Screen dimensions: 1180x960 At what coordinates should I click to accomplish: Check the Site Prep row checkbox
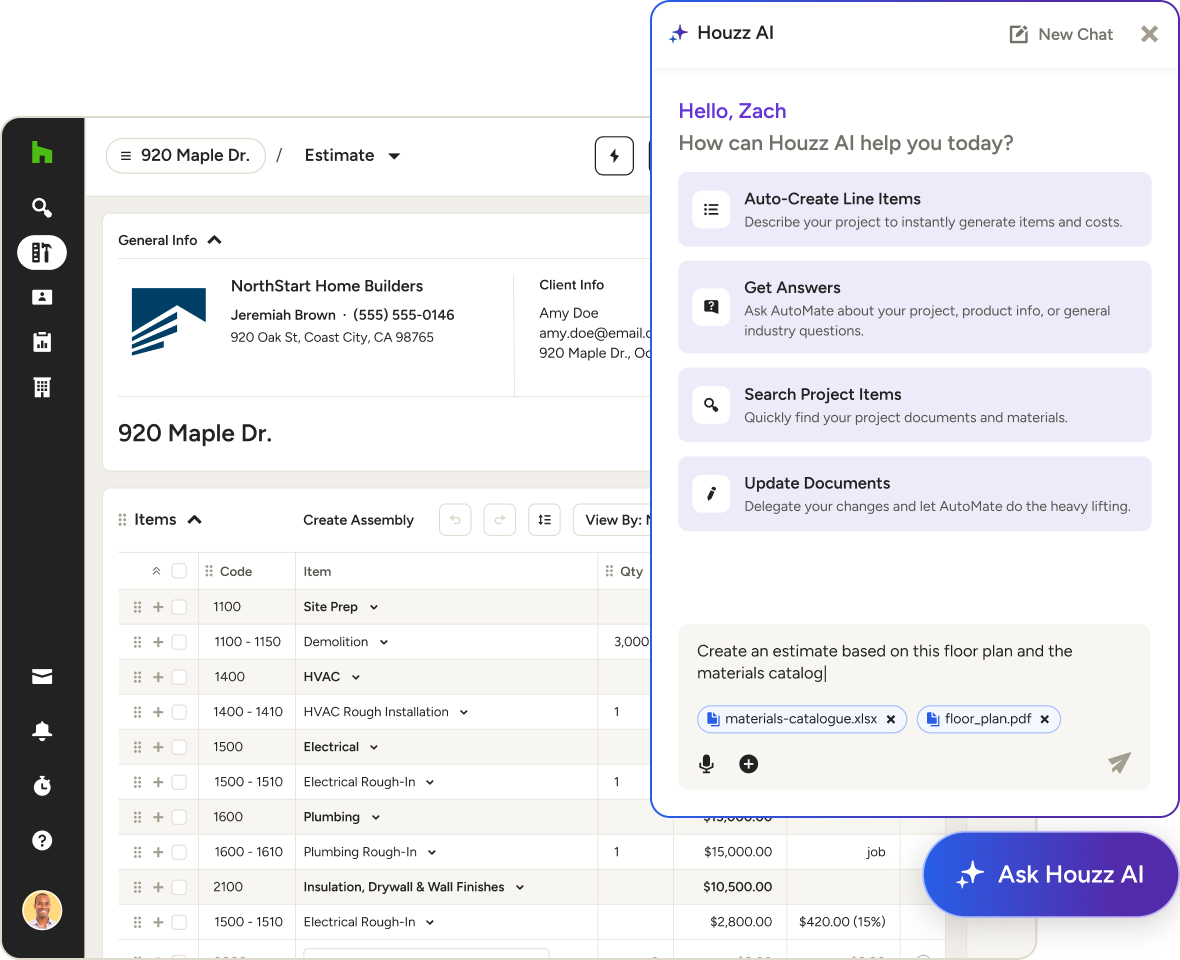coord(179,607)
